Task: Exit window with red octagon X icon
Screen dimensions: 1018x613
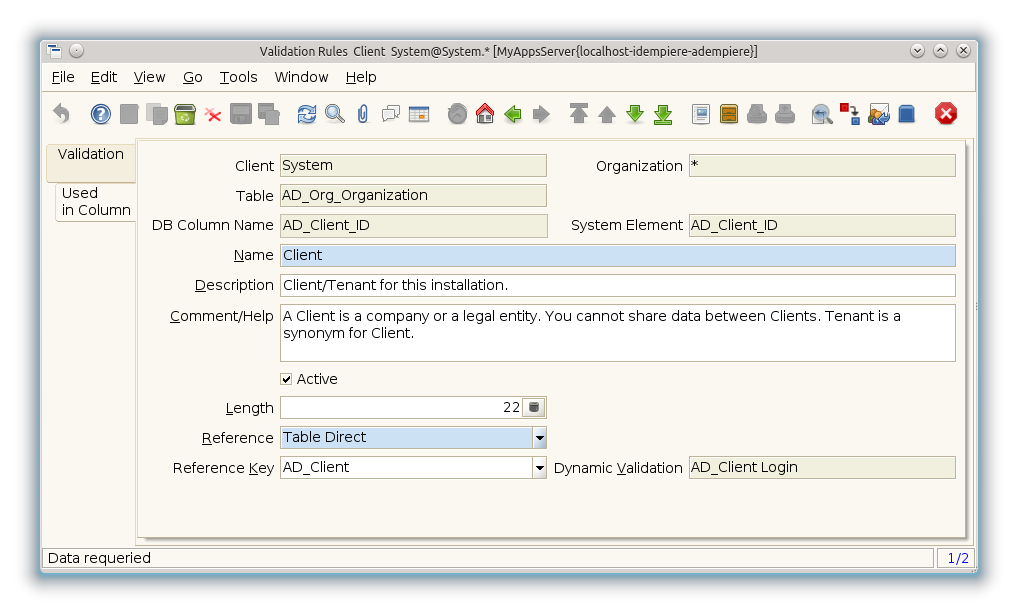Action: point(946,114)
